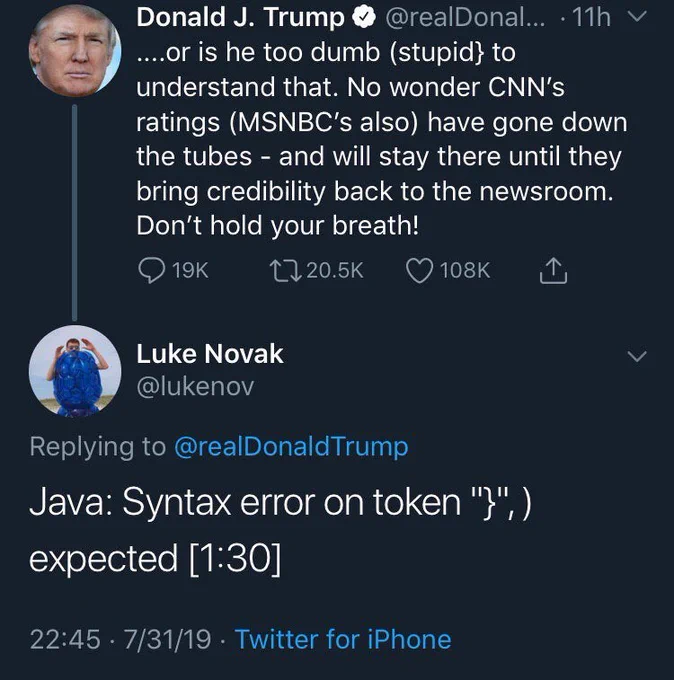
Task: Tap the share upload icon
Action: click(553, 271)
